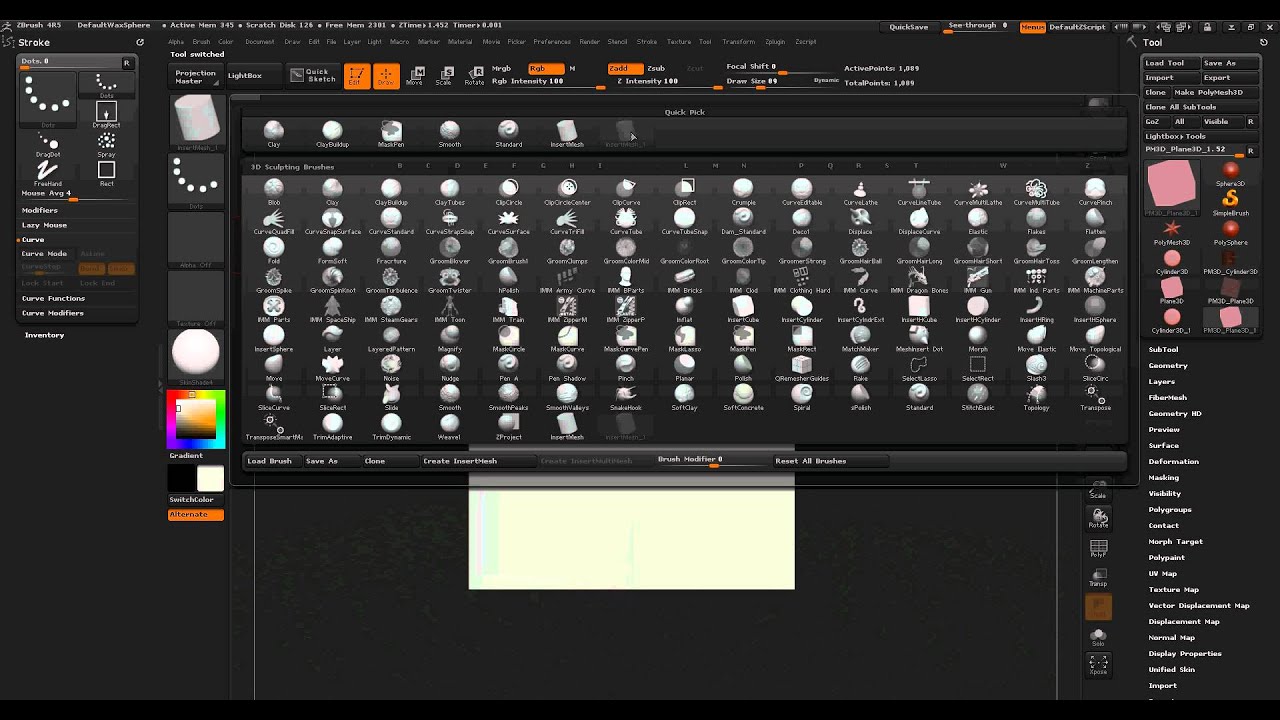
Task: Select the InsertCube brush
Action: 743,308
